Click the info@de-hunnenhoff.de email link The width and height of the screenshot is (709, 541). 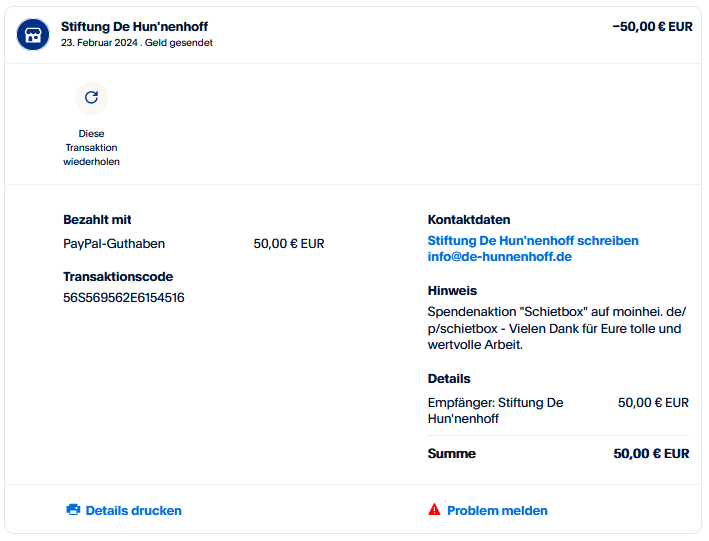coord(500,257)
